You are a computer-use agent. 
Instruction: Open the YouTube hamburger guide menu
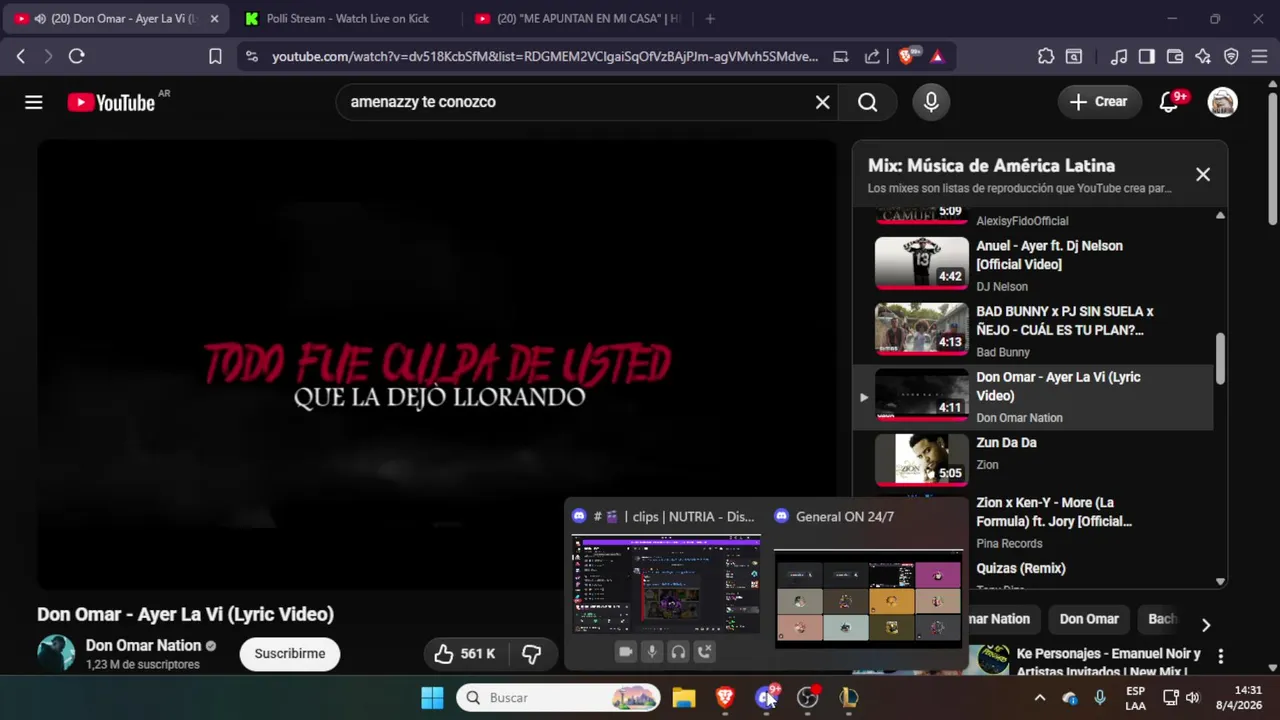pos(34,102)
